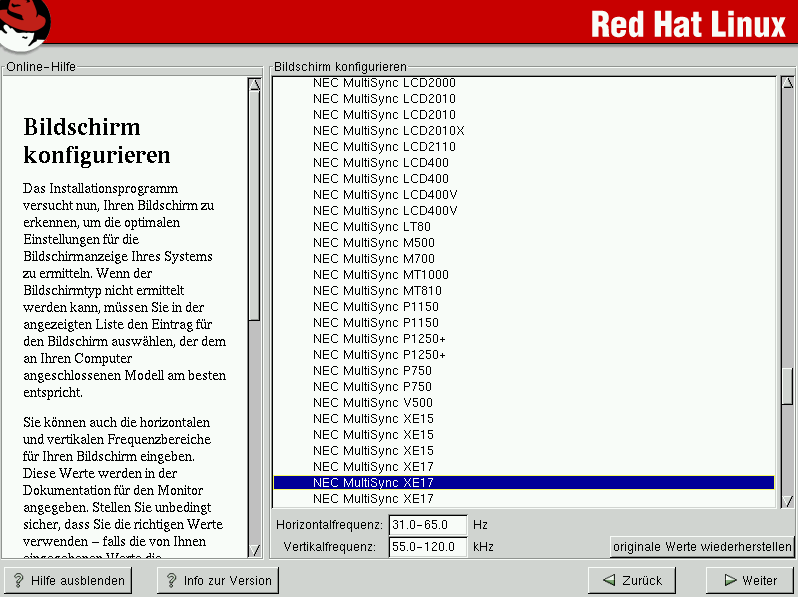The width and height of the screenshot is (798, 597).
Task: Choose NEC MultiSync LCD2110 monitor
Action: 384,147
